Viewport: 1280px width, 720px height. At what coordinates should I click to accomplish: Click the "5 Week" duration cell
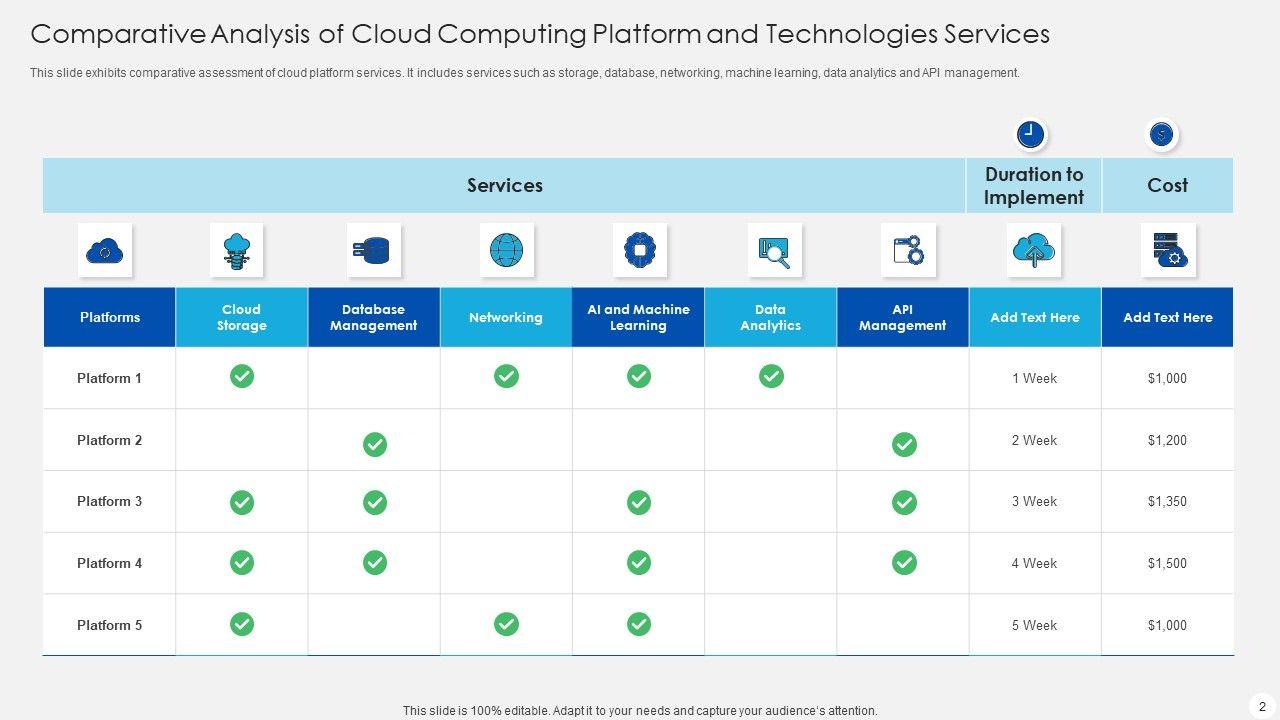coord(1034,625)
